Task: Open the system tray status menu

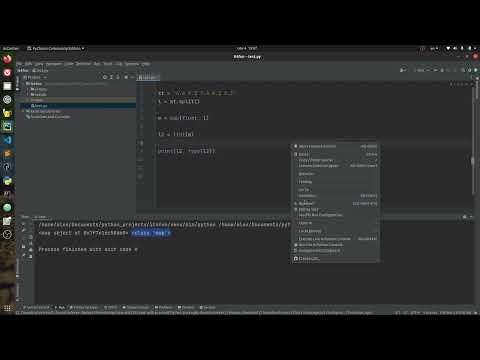Action: pyautogui.click(x=461, y=49)
